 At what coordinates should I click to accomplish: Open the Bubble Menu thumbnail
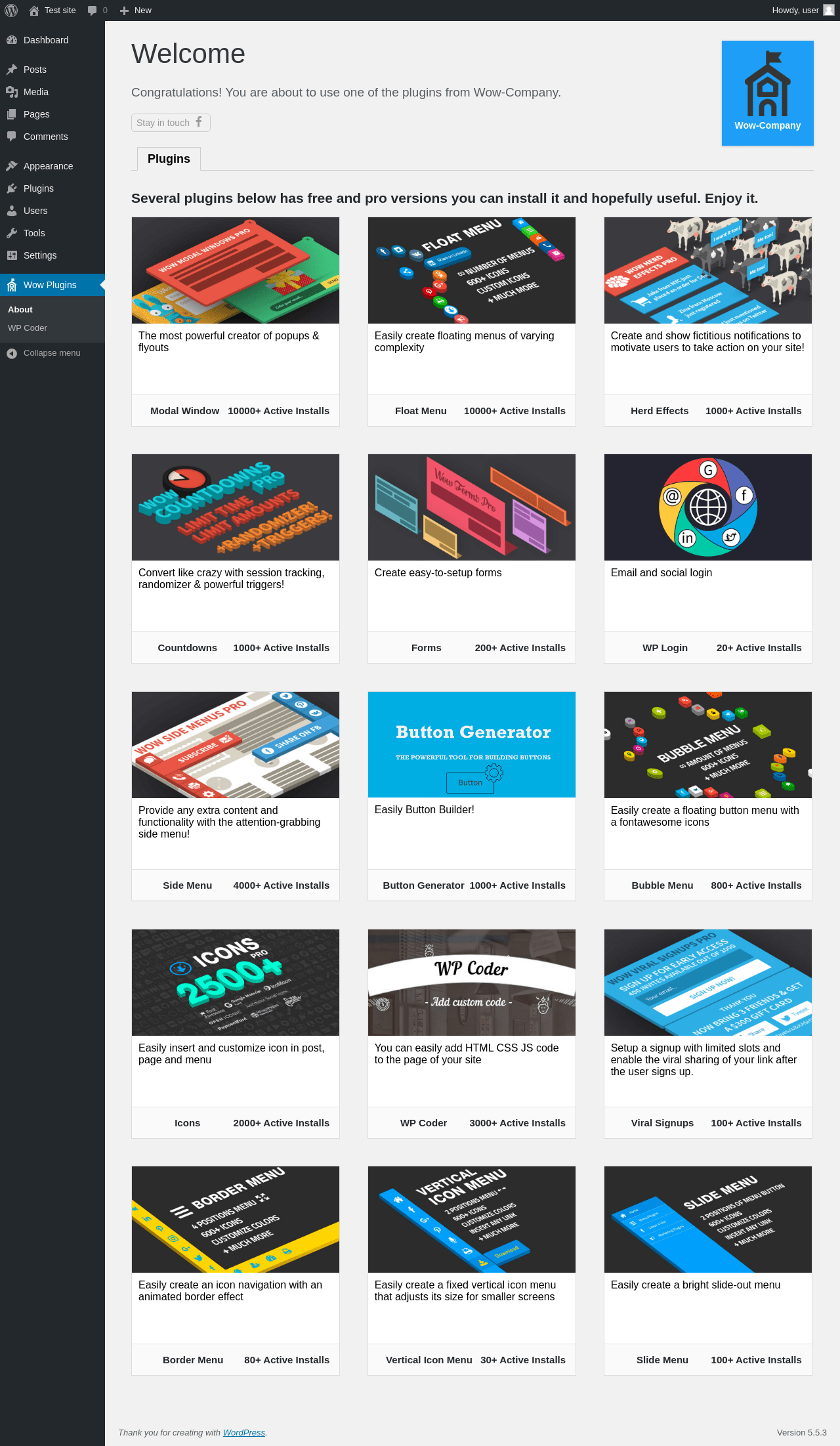(x=708, y=745)
